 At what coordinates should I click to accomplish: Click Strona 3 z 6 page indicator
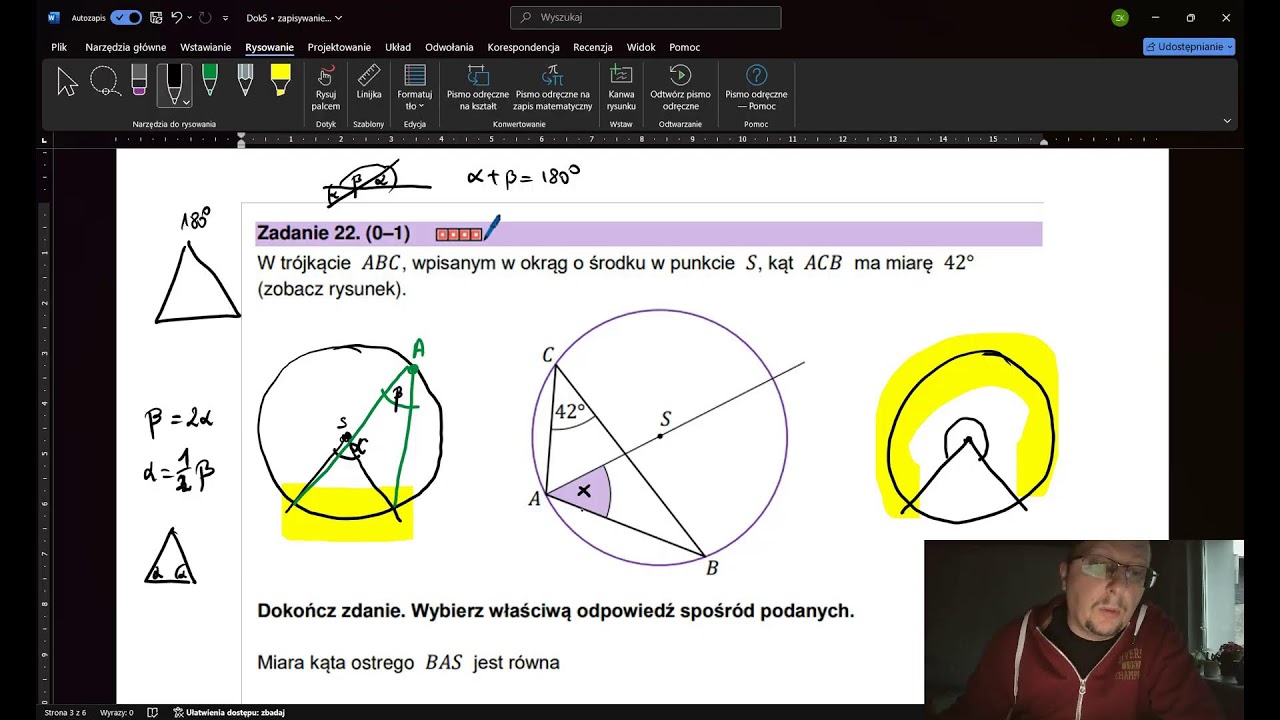65,713
